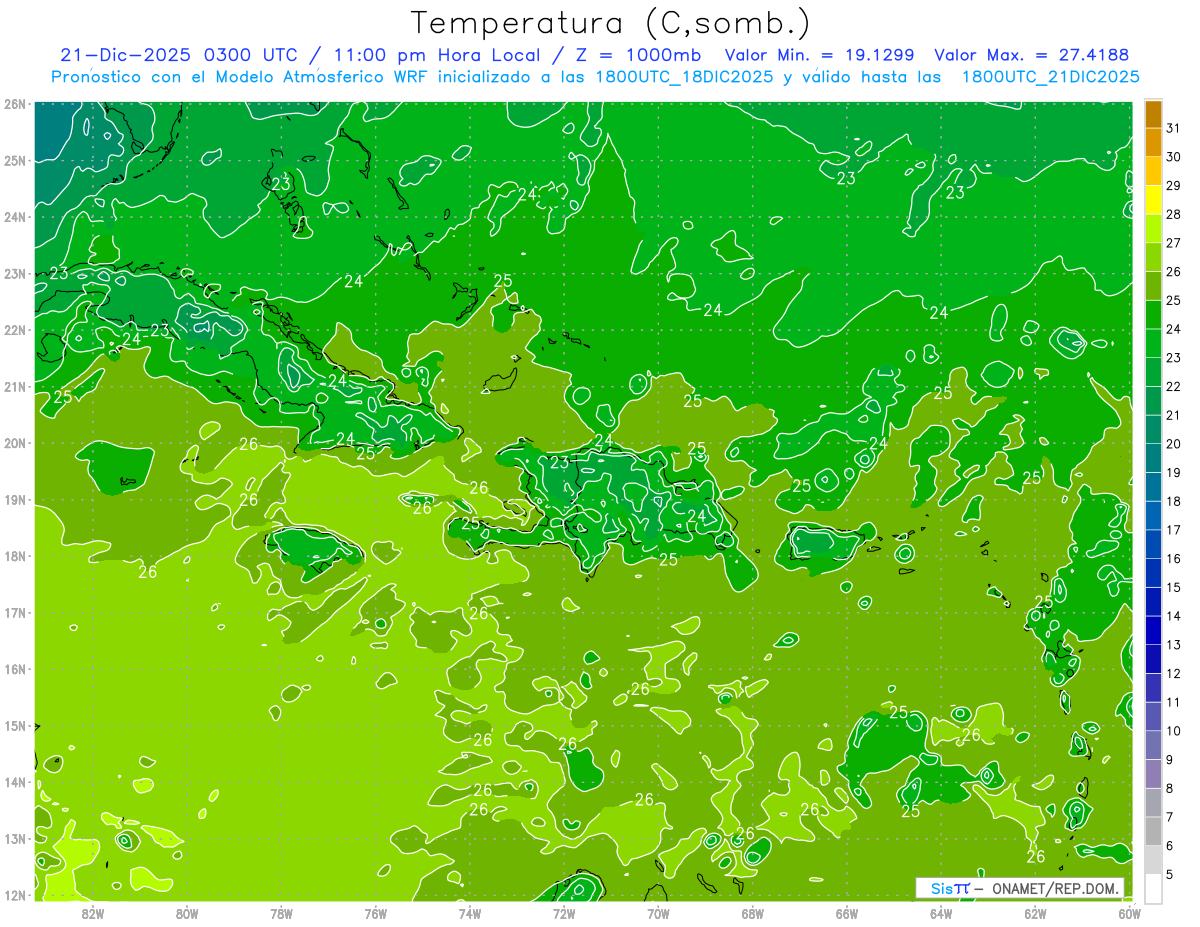The width and height of the screenshot is (1200, 927).
Task: Click the "Modelo Atmosferico WRF" text
Action: (321, 77)
